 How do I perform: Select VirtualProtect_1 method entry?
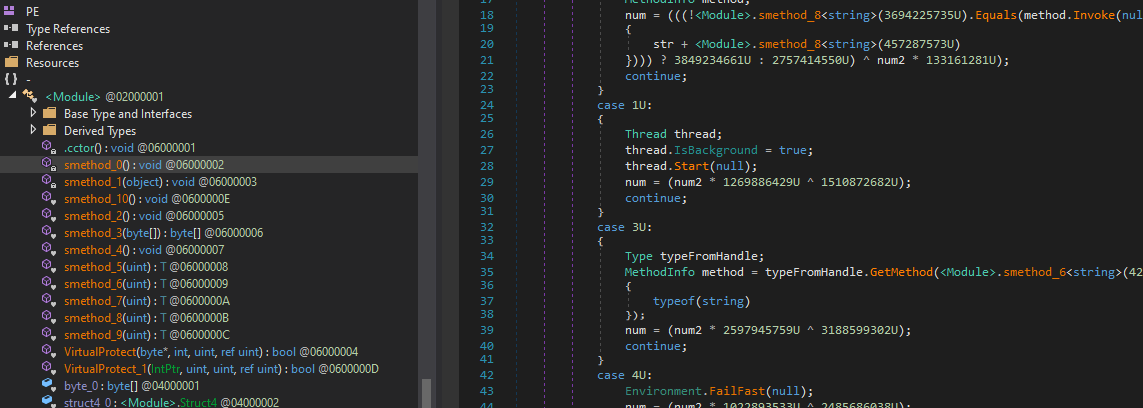pyautogui.click(x=110, y=369)
